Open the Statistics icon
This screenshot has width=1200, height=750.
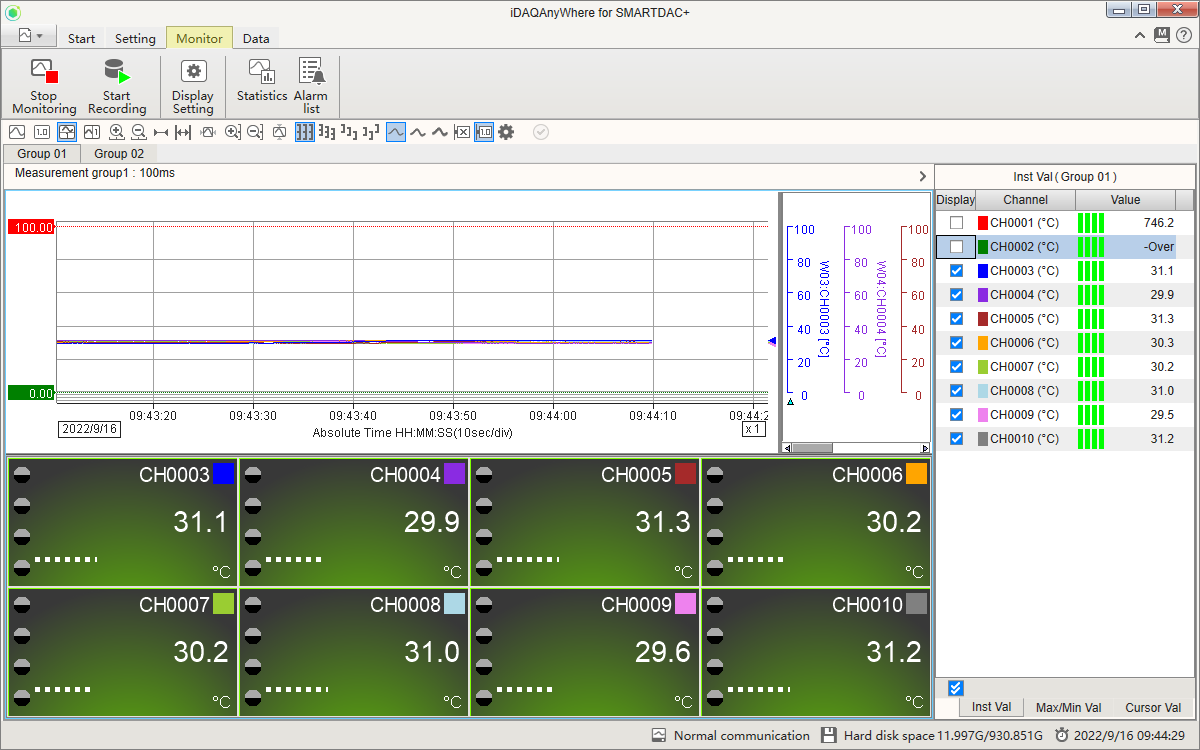click(261, 72)
